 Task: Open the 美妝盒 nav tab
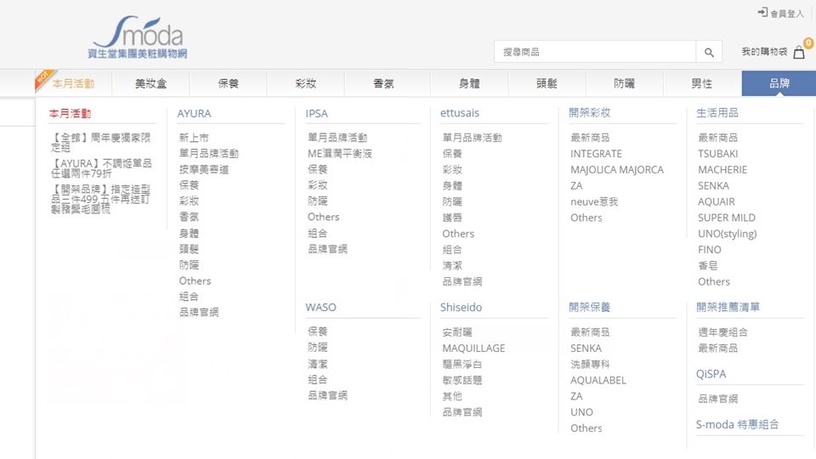click(x=151, y=83)
